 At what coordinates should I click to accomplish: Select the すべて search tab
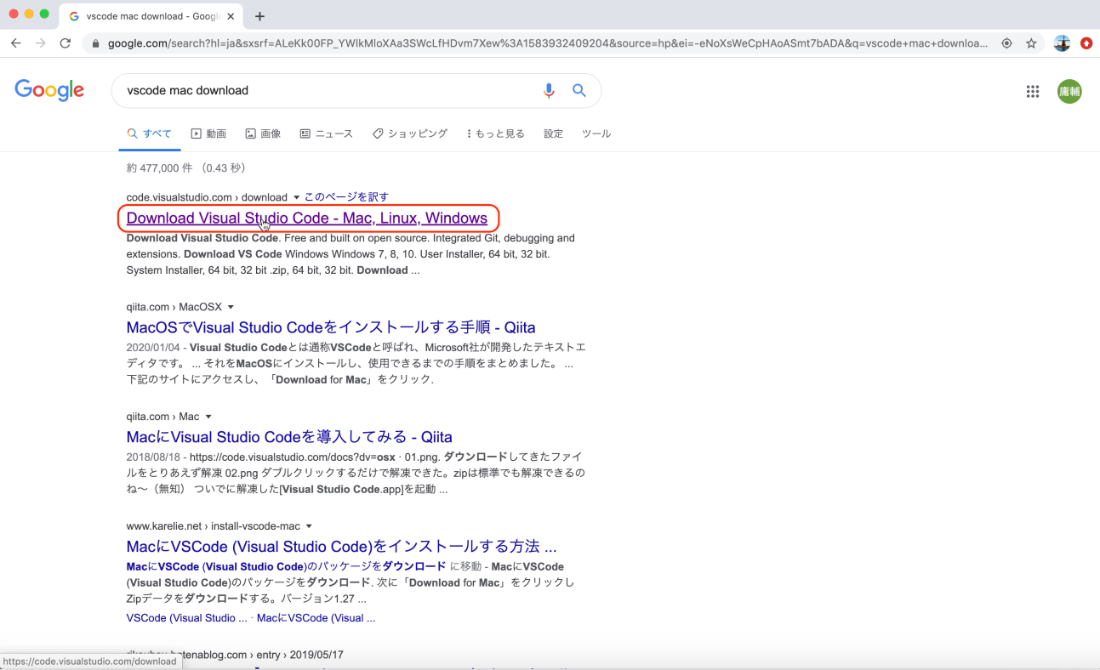(x=149, y=133)
